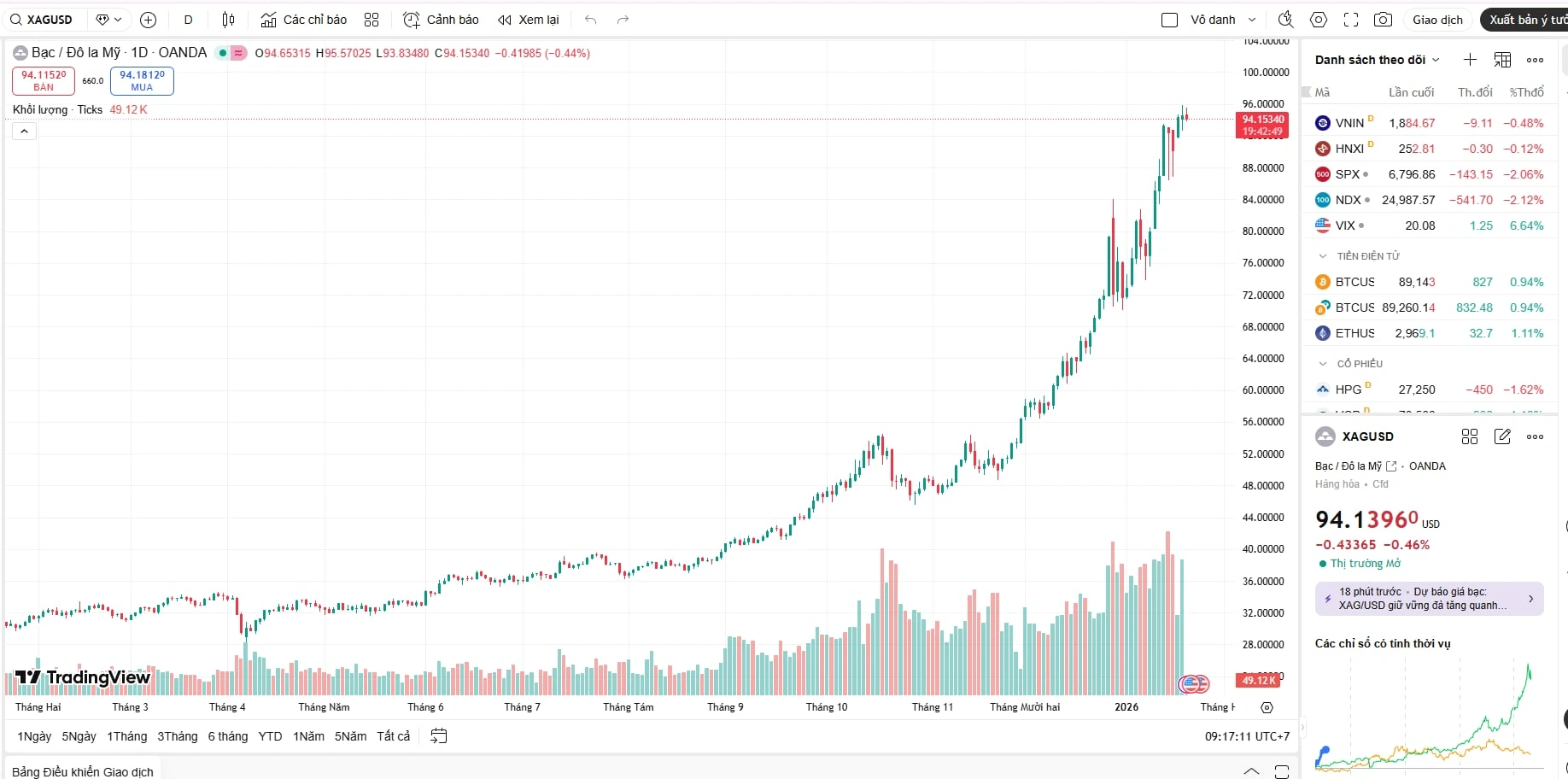The width and height of the screenshot is (1568, 779).
Task: Open the indicator templates grid icon
Action: point(371,19)
